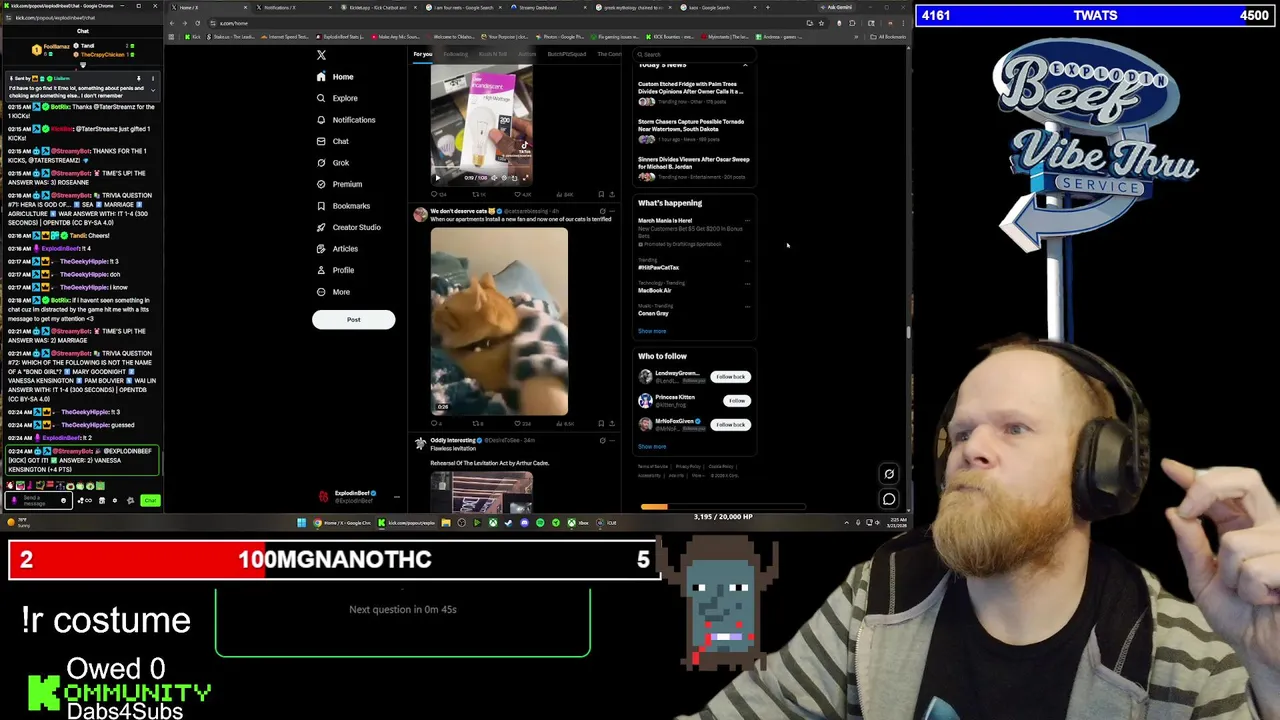The image size is (1280, 720).
Task: Open Sinners Divides Viewers news story
Action: 693,168
